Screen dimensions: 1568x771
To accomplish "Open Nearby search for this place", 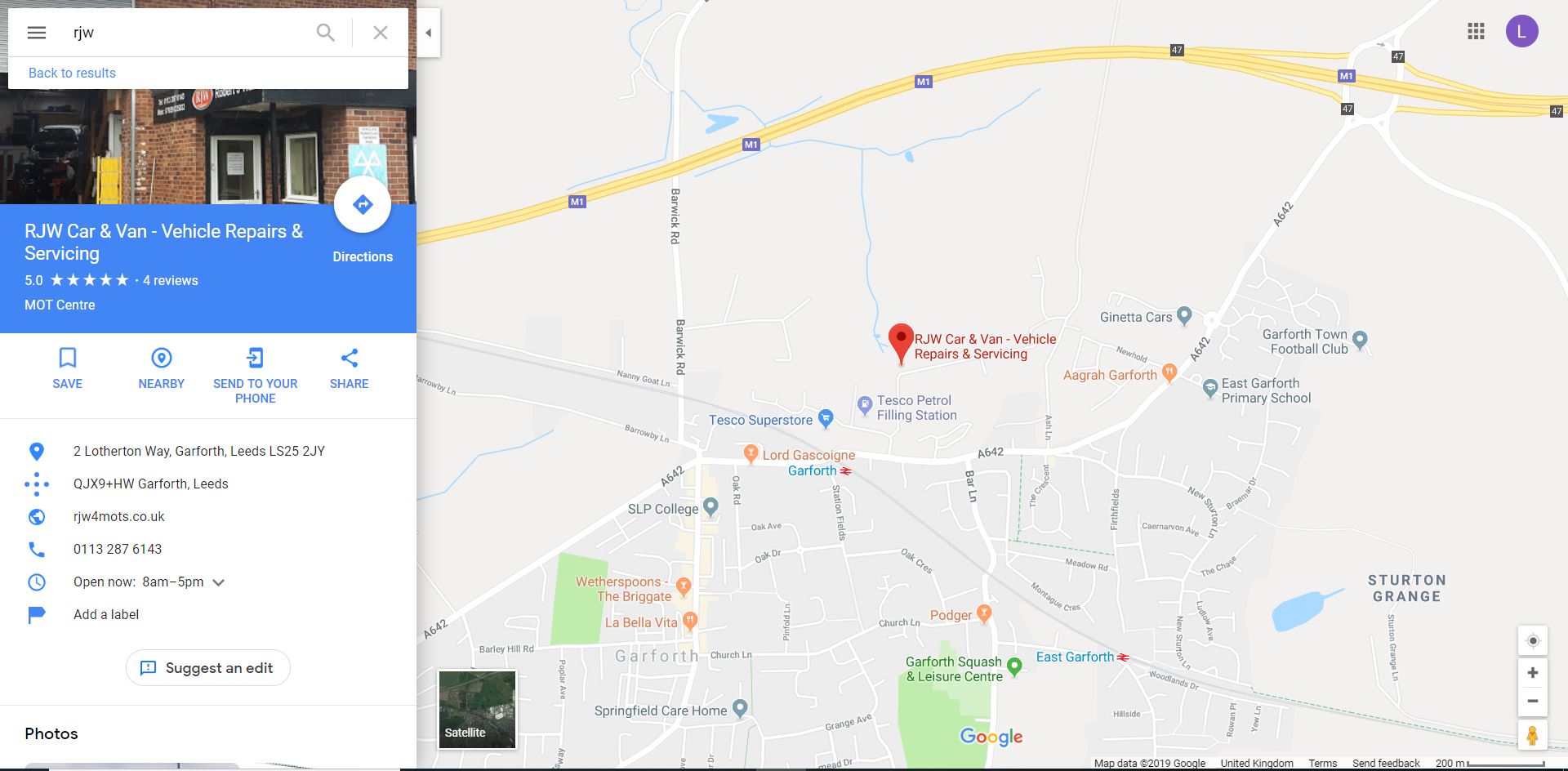I will 161,358.
